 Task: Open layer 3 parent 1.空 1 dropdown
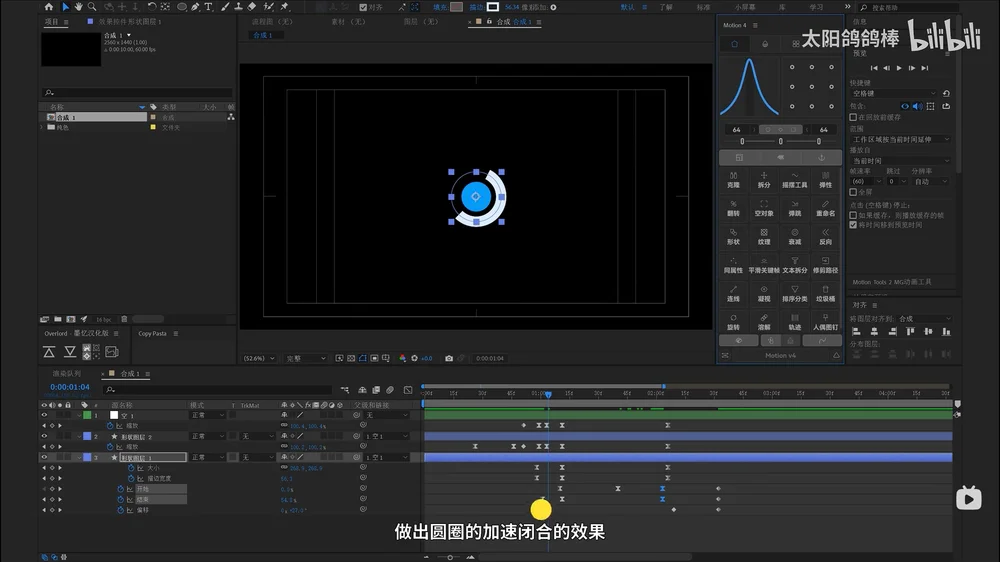click(386, 457)
